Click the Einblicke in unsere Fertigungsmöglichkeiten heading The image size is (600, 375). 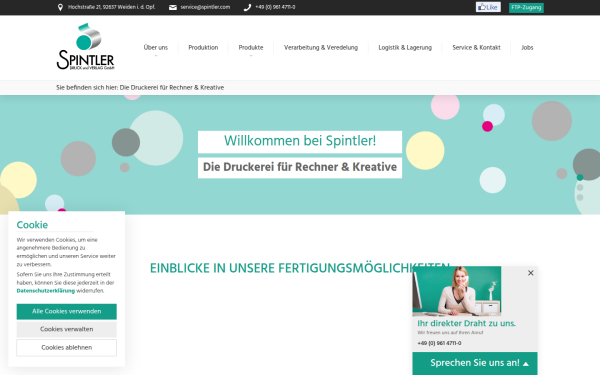[300, 268]
